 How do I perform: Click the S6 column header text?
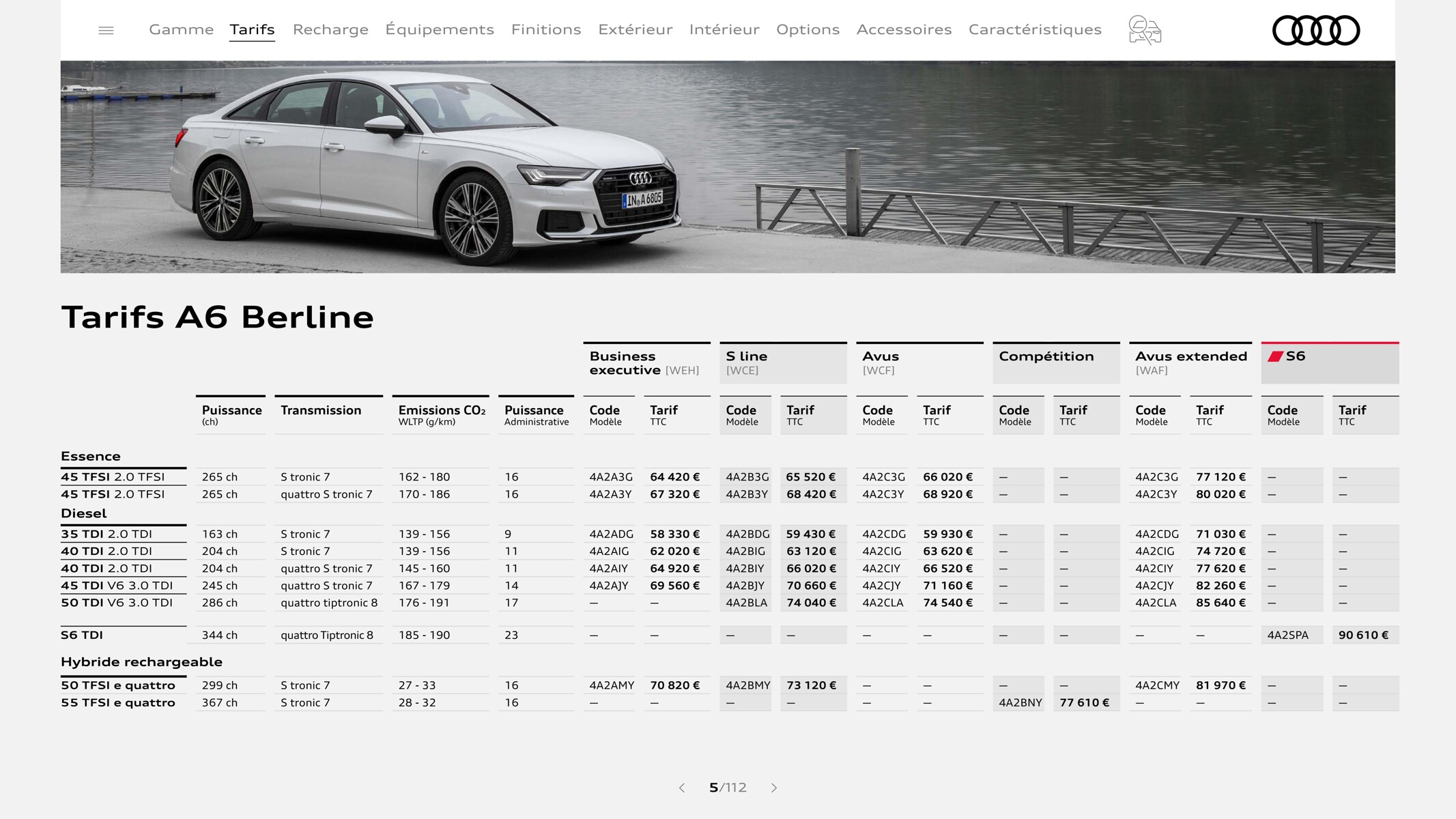[x=1296, y=356]
